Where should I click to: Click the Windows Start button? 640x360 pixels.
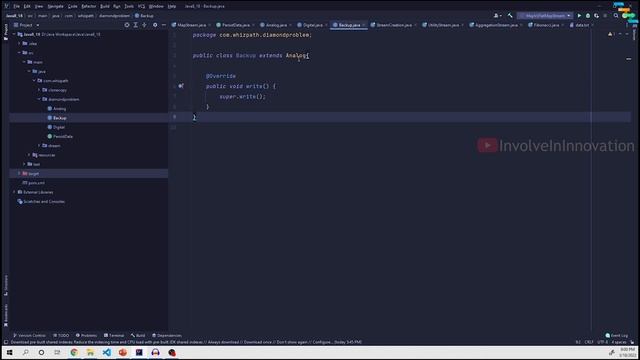pyautogui.click(x=9, y=352)
